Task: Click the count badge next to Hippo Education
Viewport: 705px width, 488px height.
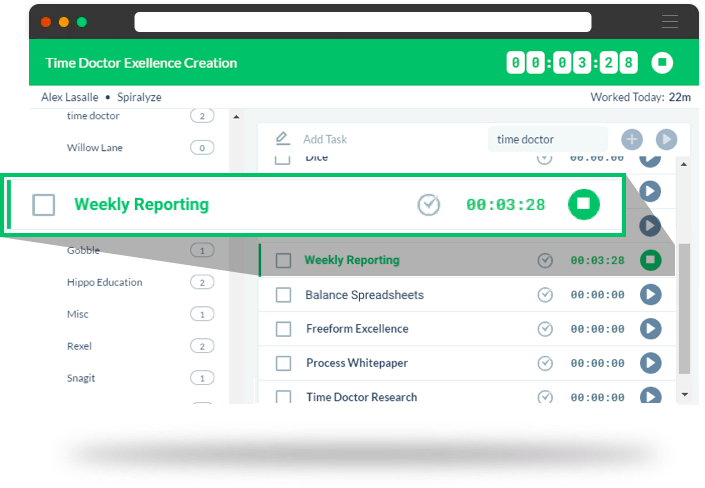Action: click(x=202, y=282)
